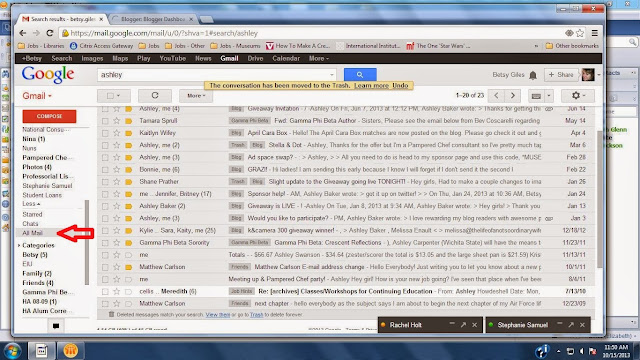
Task: Click the volume icon in system tray
Action: pyautogui.click(x=582, y=351)
